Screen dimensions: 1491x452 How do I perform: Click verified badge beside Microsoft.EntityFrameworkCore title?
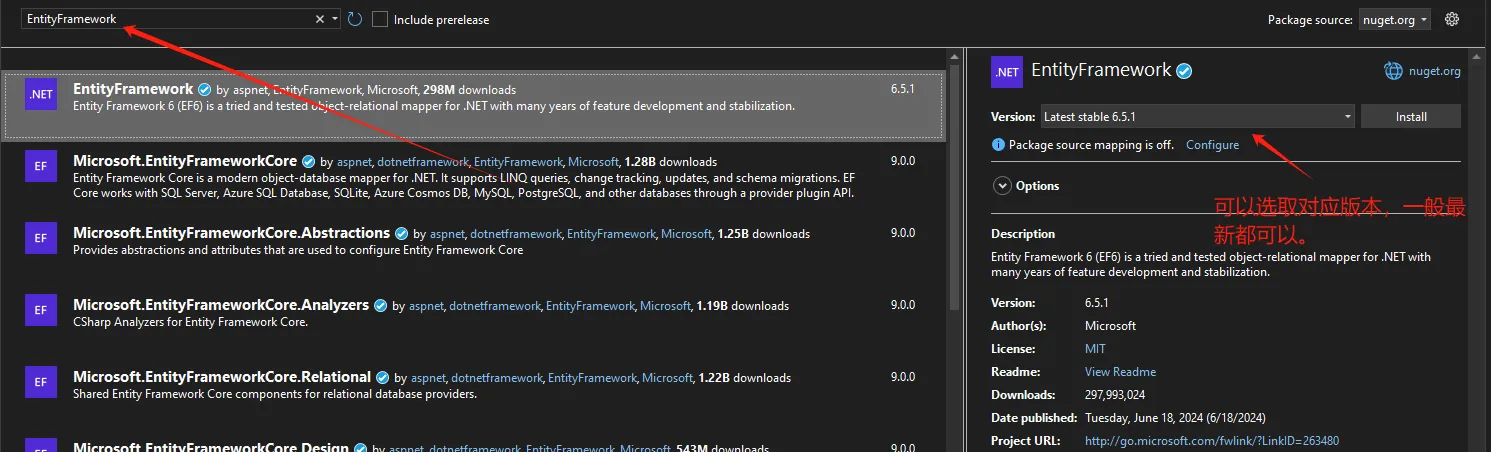tap(309, 162)
